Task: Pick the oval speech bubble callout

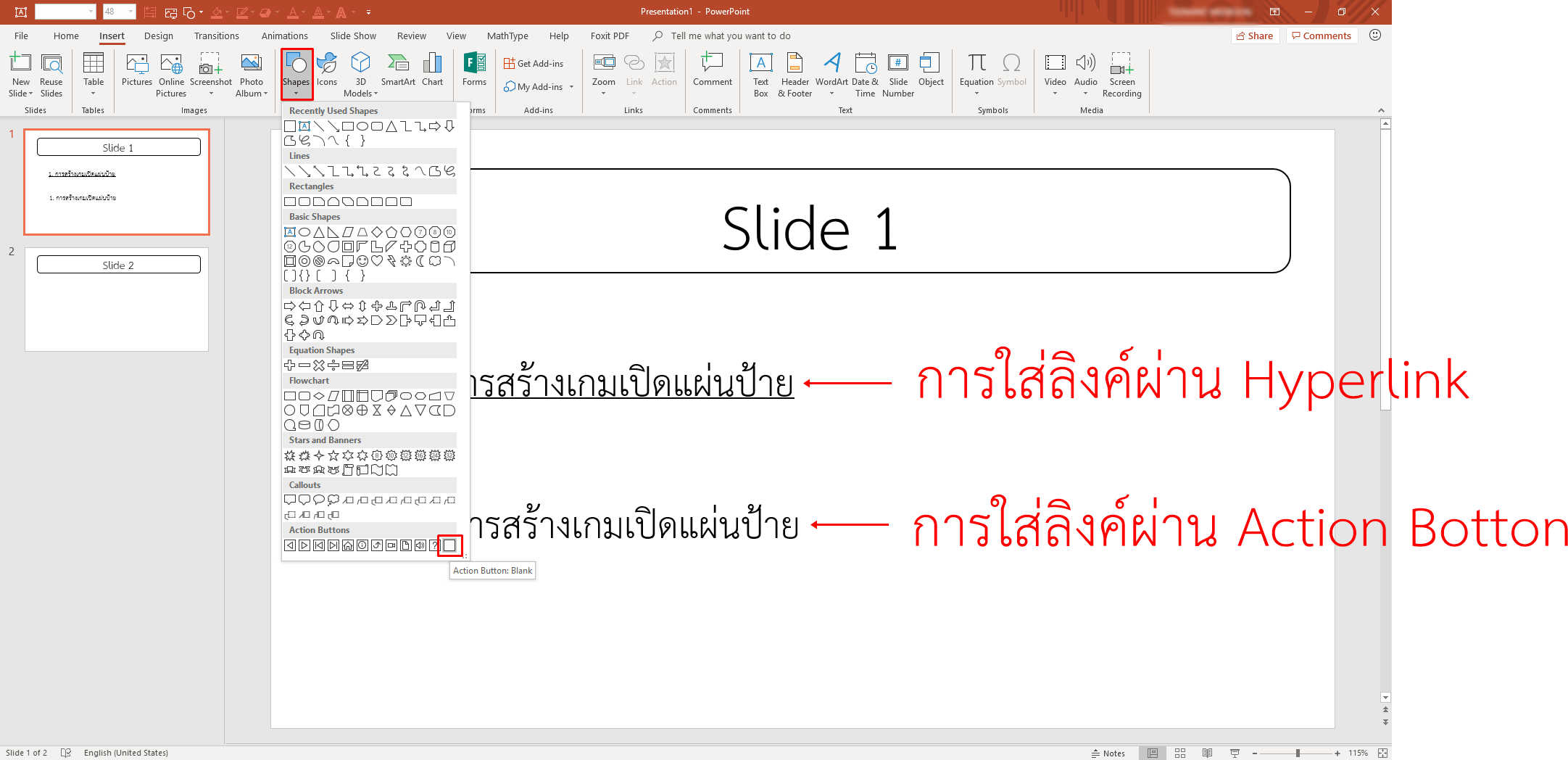Action: point(319,500)
